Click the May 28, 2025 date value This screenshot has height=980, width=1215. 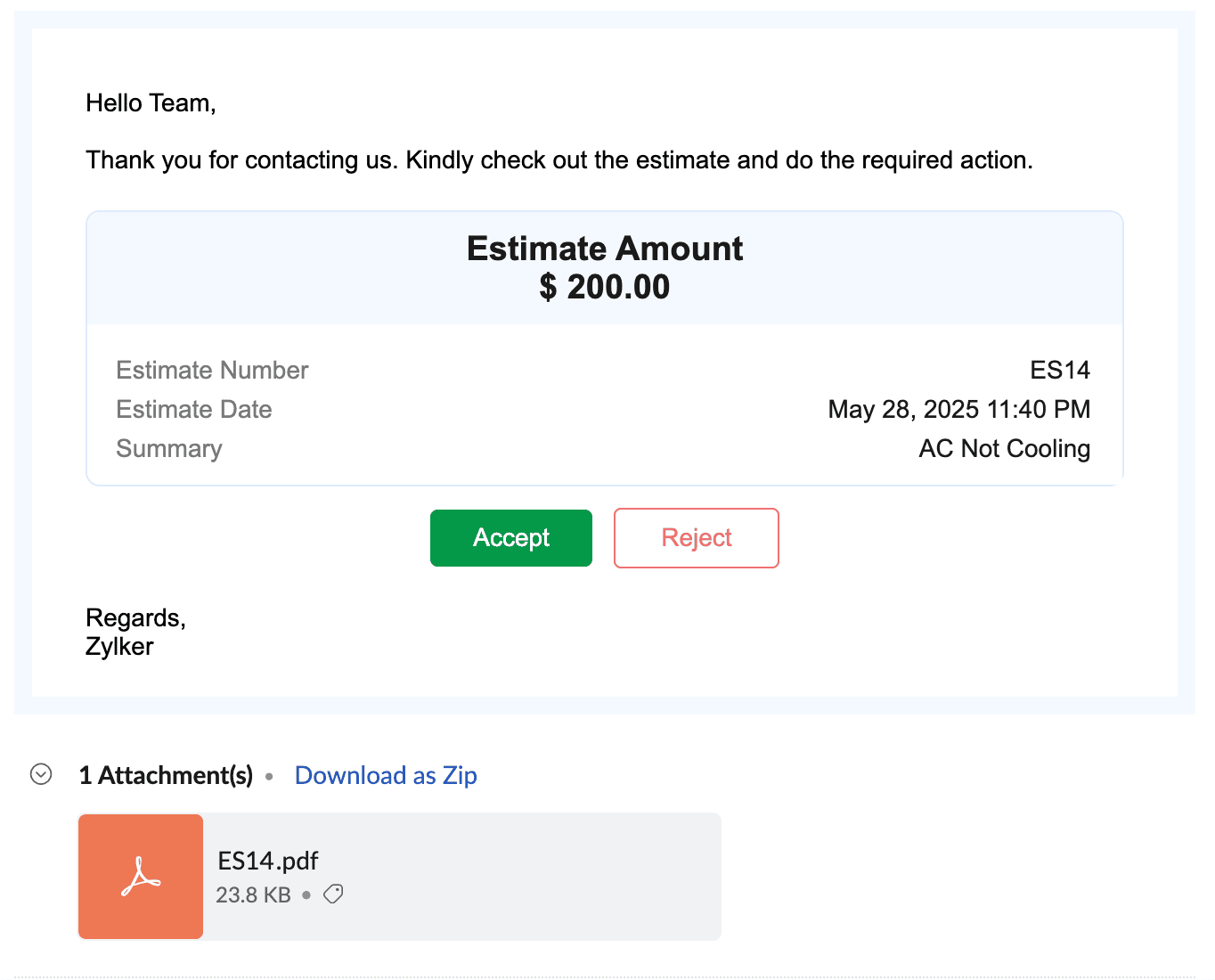tap(958, 410)
